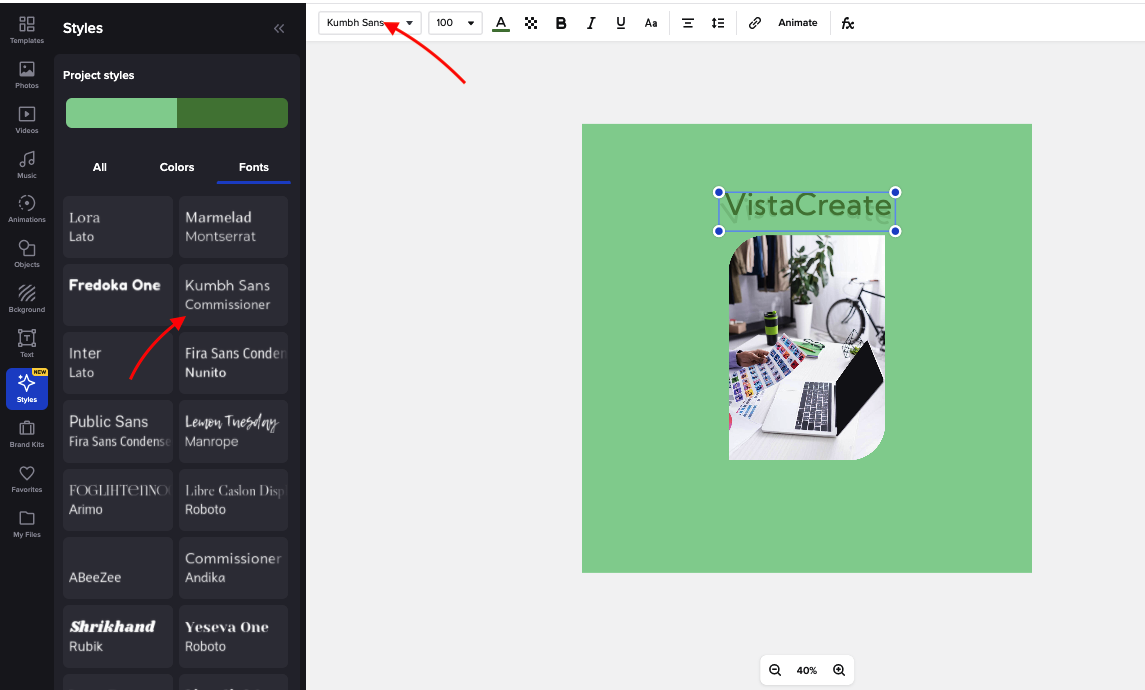Open the Photos sidebar section
This screenshot has width=1145, height=690.
[x=27, y=75]
